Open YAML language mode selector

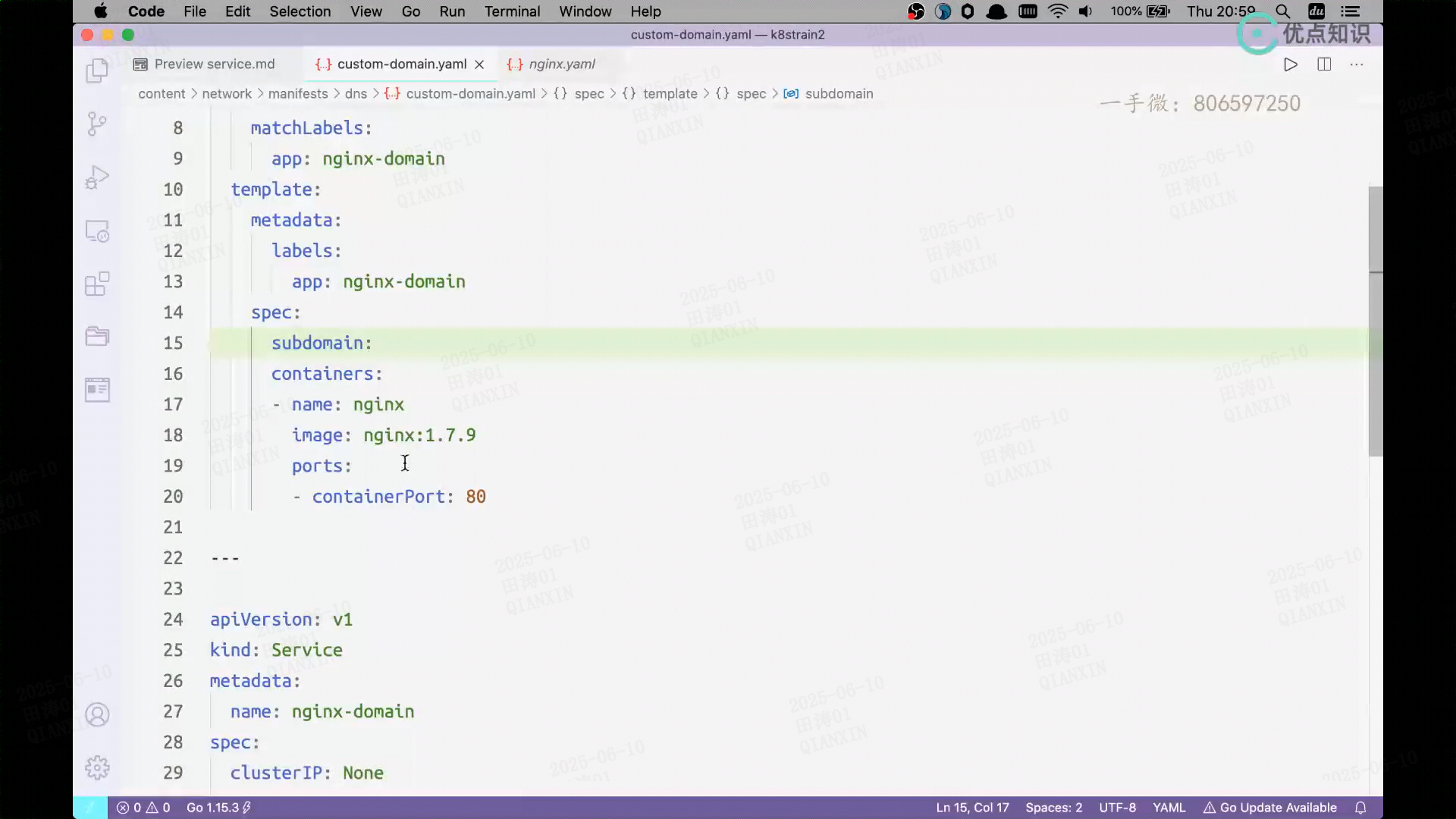(x=1169, y=808)
